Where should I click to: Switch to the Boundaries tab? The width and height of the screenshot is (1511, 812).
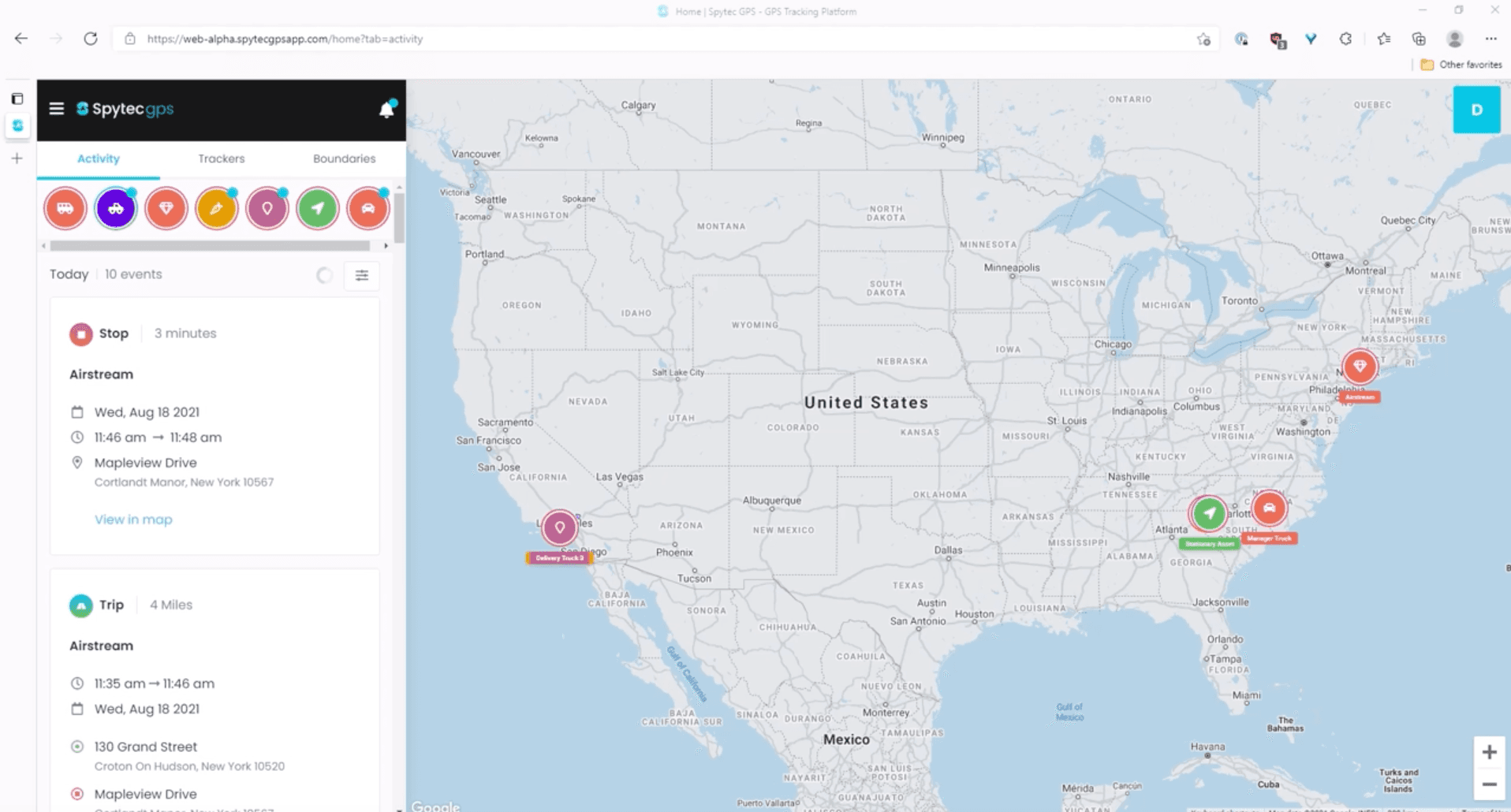(344, 158)
